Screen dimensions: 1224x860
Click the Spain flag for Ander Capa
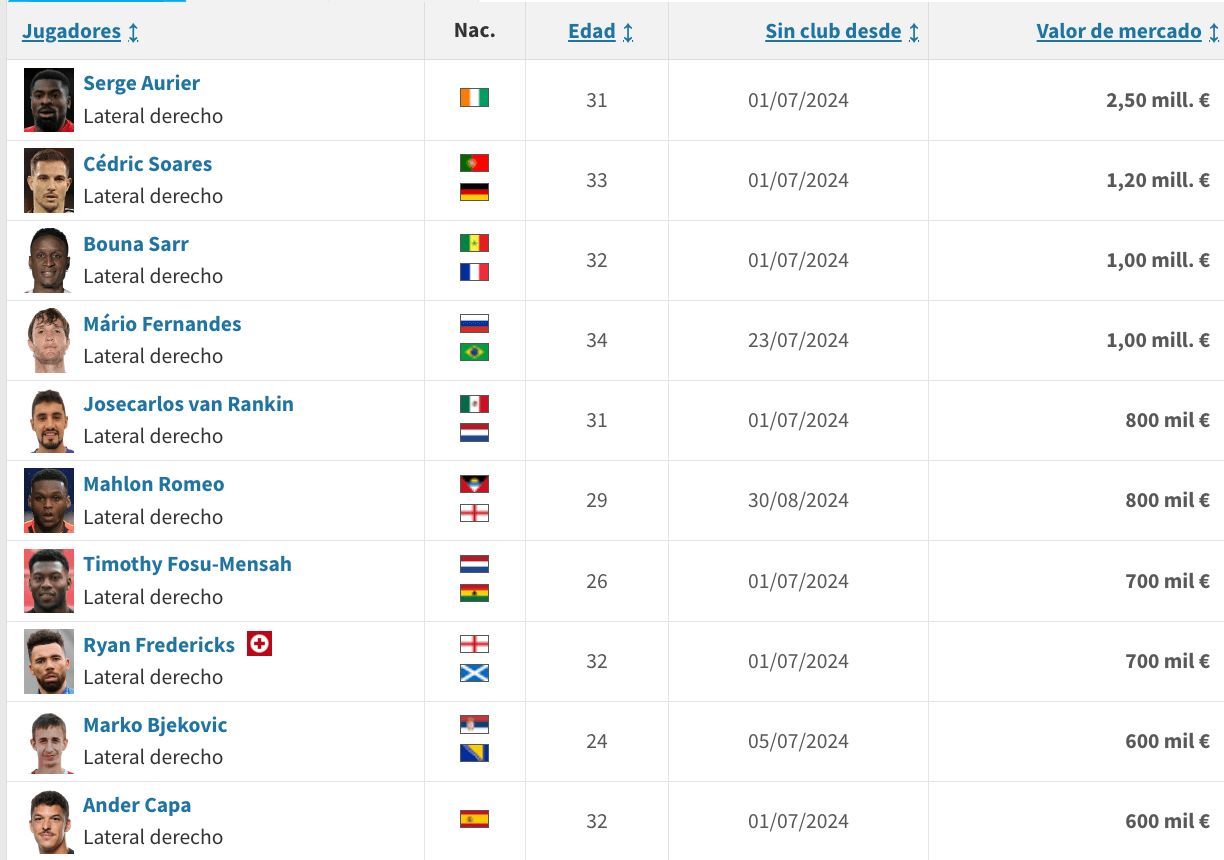474,819
